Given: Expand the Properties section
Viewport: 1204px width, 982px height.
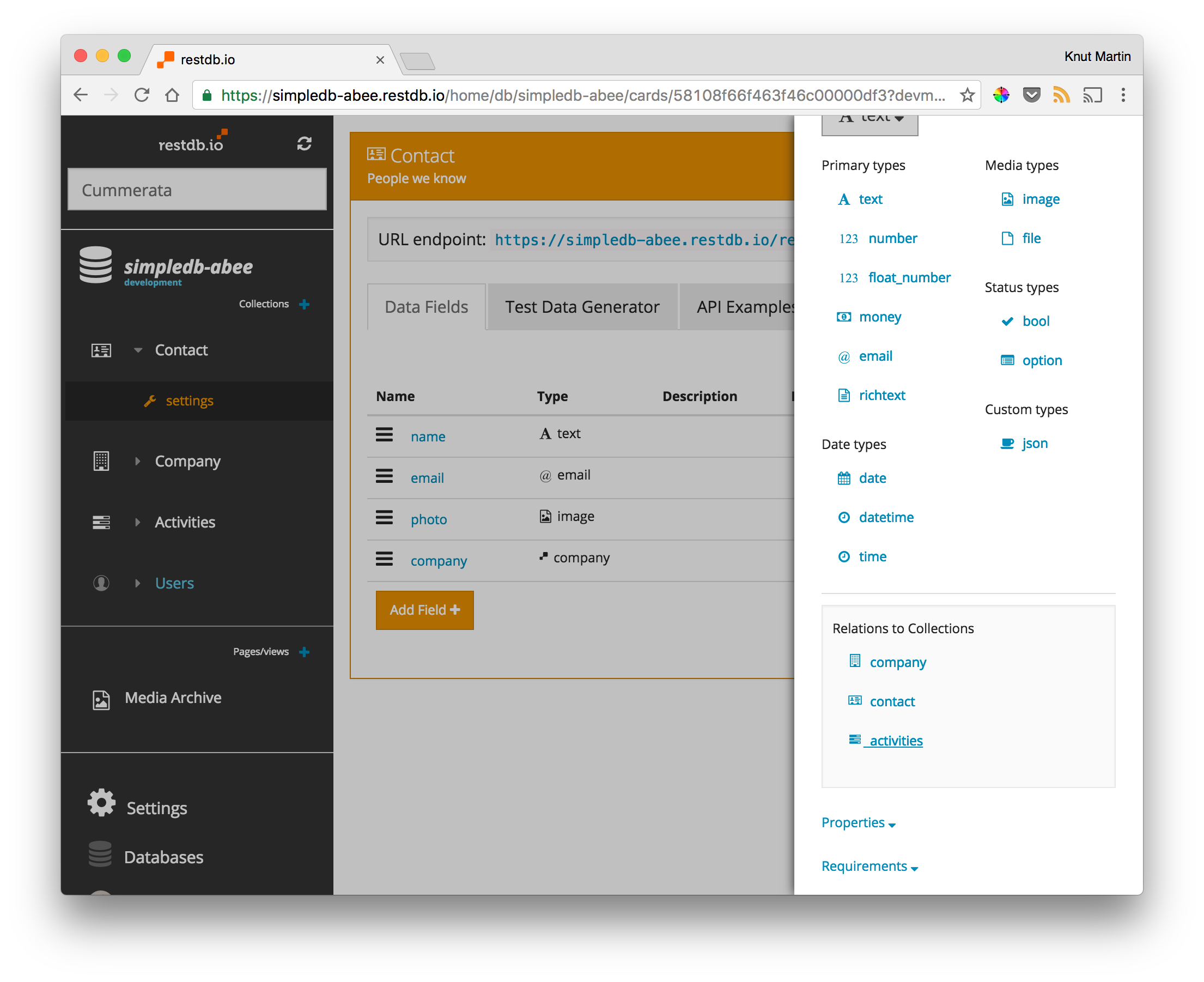Looking at the screenshot, I should [858, 822].
